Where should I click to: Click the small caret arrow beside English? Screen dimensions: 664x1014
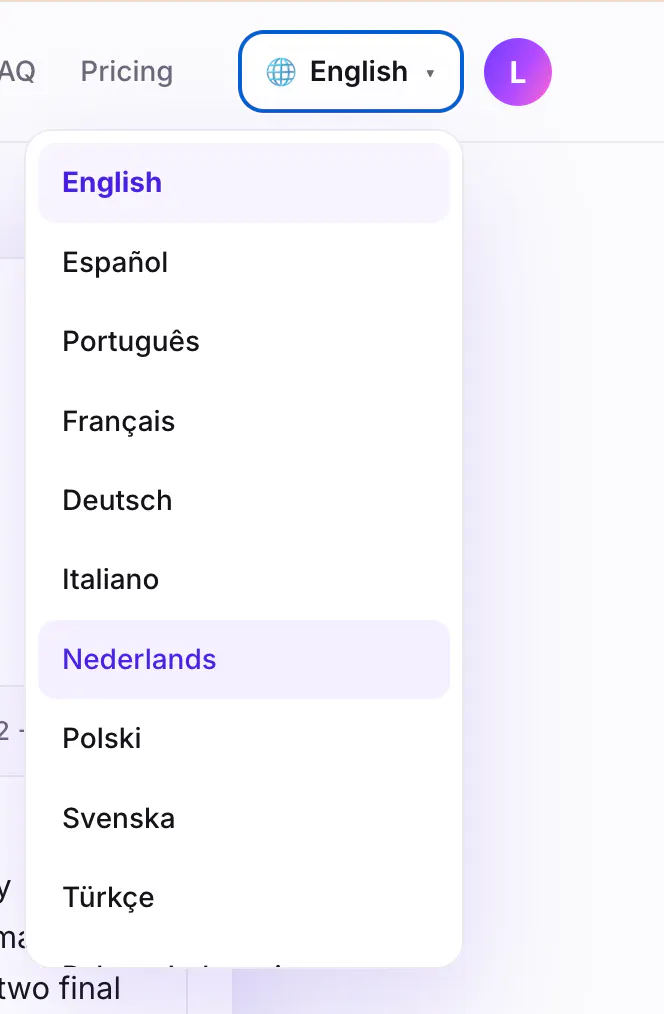(430, 73)
